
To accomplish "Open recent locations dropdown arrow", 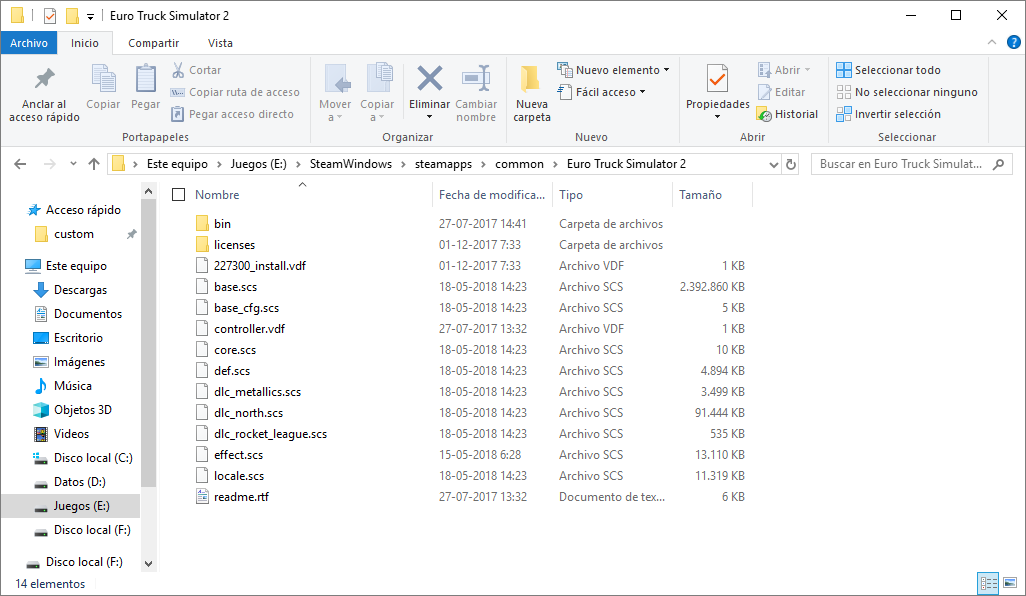I will pos(73,164).
